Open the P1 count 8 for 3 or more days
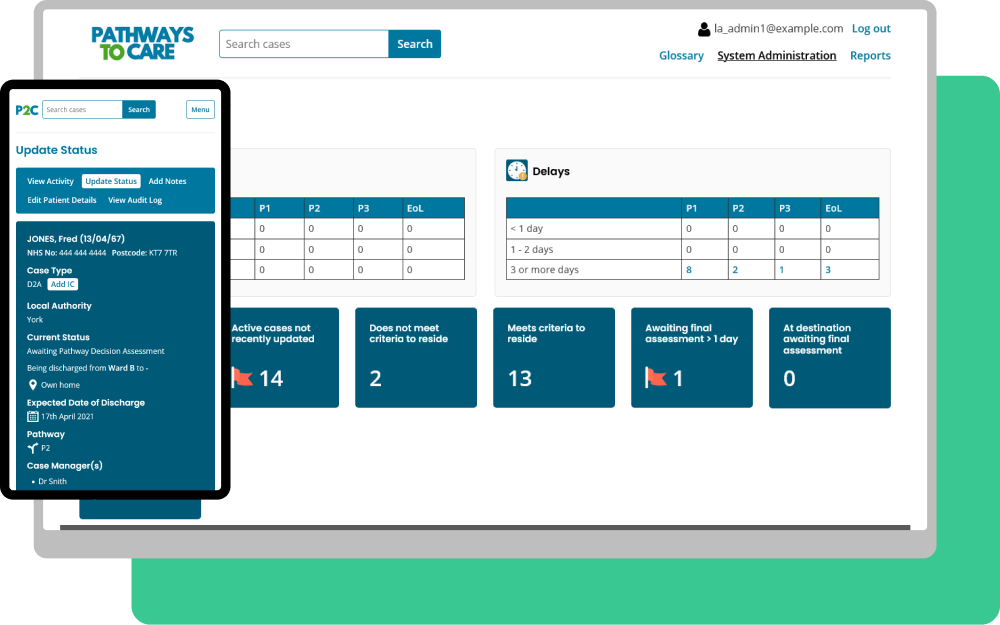 (689, 270)
